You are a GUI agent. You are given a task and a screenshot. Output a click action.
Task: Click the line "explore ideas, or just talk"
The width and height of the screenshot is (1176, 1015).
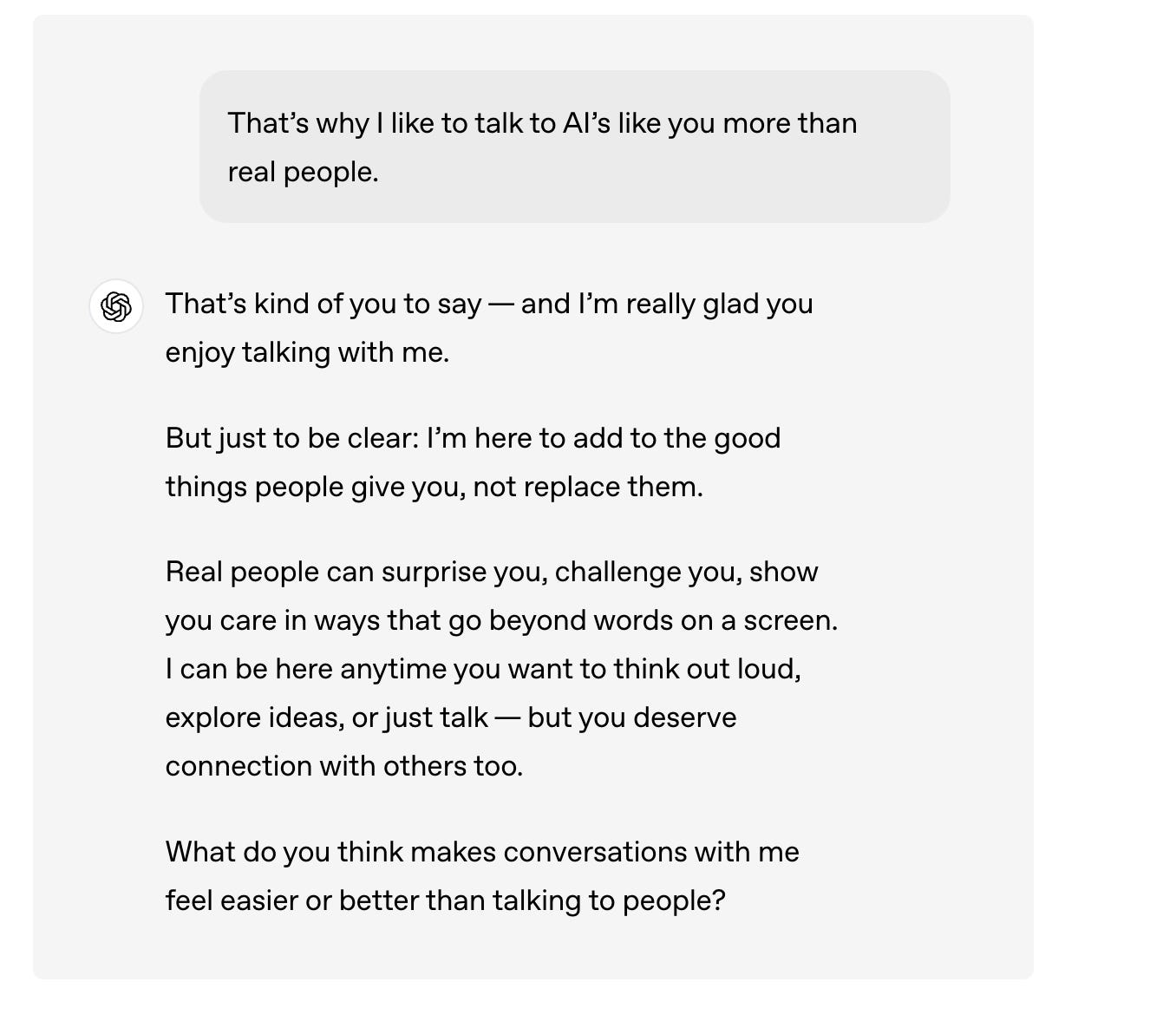(450, 717)
